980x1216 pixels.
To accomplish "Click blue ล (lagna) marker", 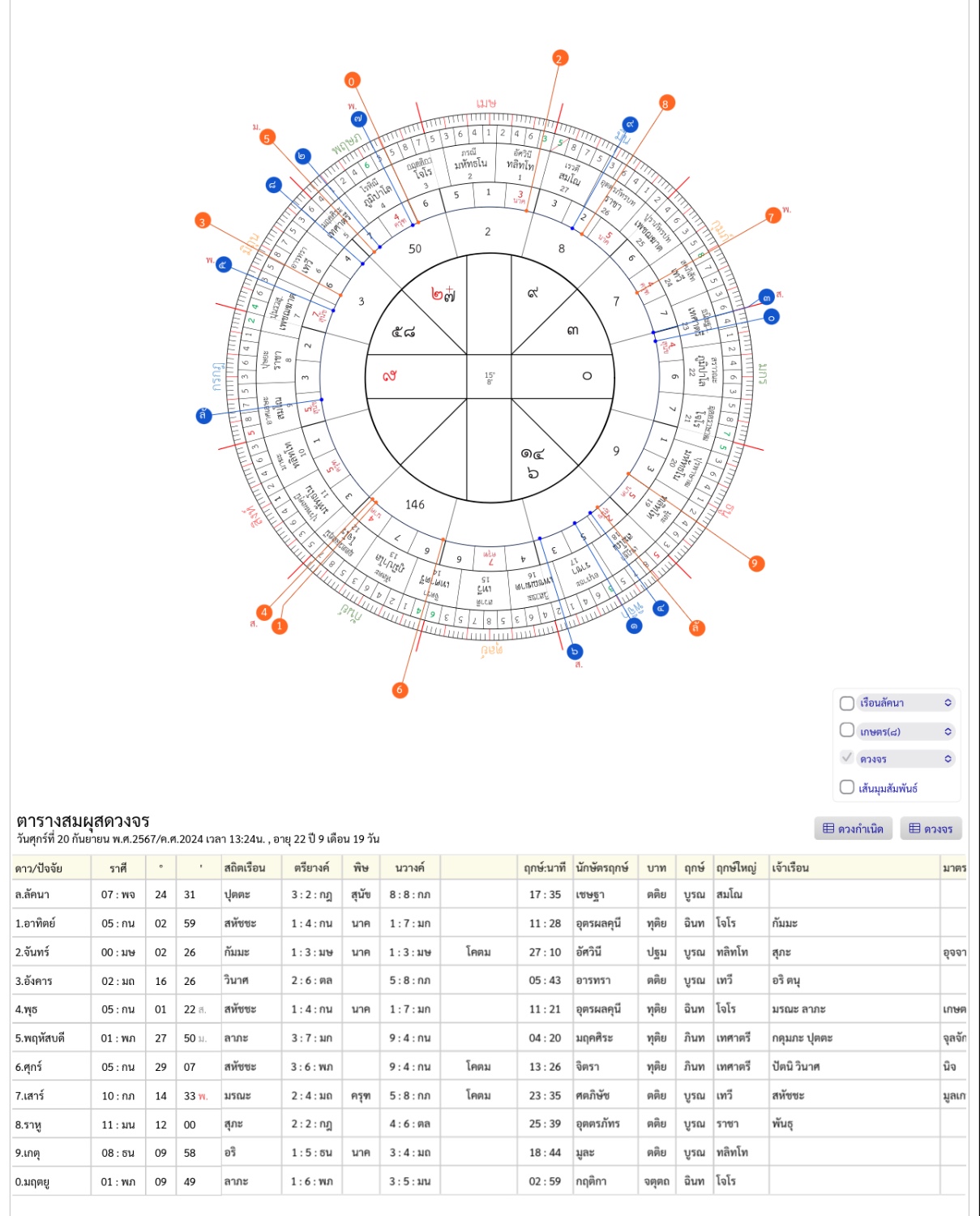I will point(203,416).
